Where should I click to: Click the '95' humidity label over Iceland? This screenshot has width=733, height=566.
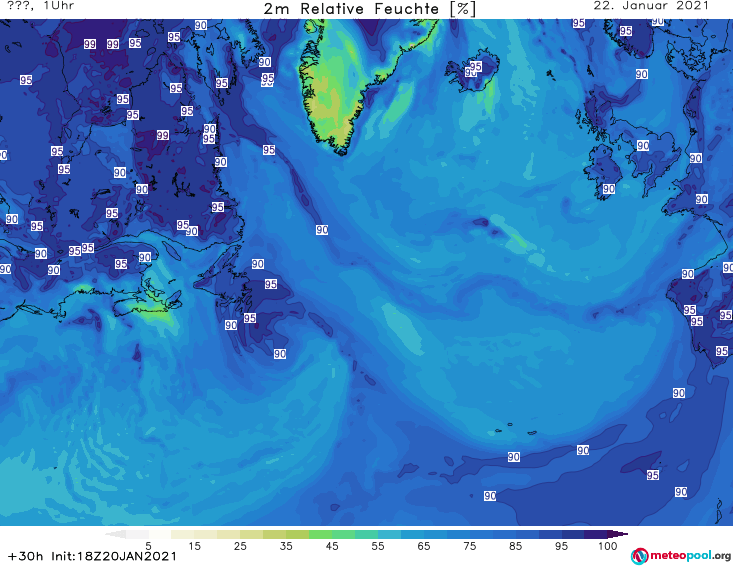pos(476,66)
